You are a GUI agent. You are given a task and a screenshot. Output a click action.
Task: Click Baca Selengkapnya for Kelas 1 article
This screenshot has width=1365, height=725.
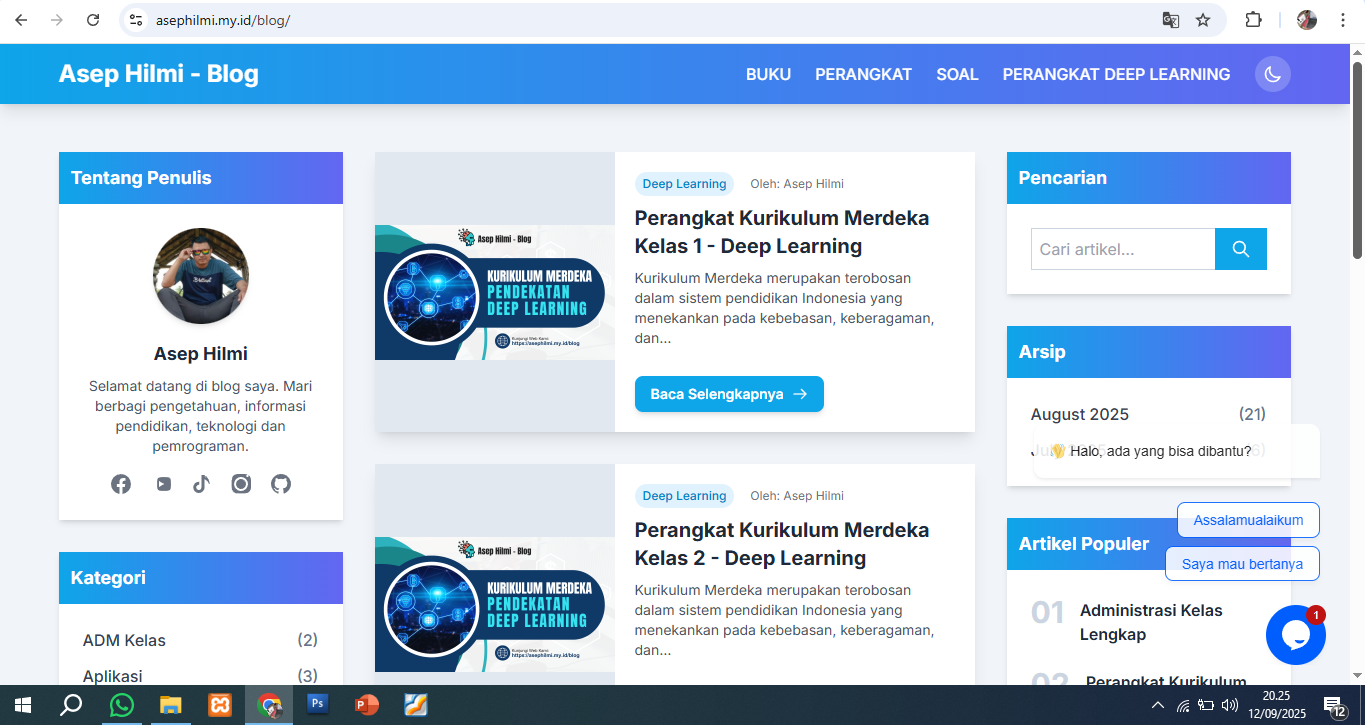tap(729, 394)
